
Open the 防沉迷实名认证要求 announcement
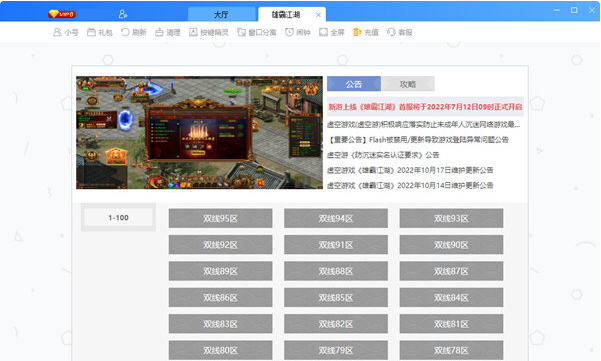(383, 155)
